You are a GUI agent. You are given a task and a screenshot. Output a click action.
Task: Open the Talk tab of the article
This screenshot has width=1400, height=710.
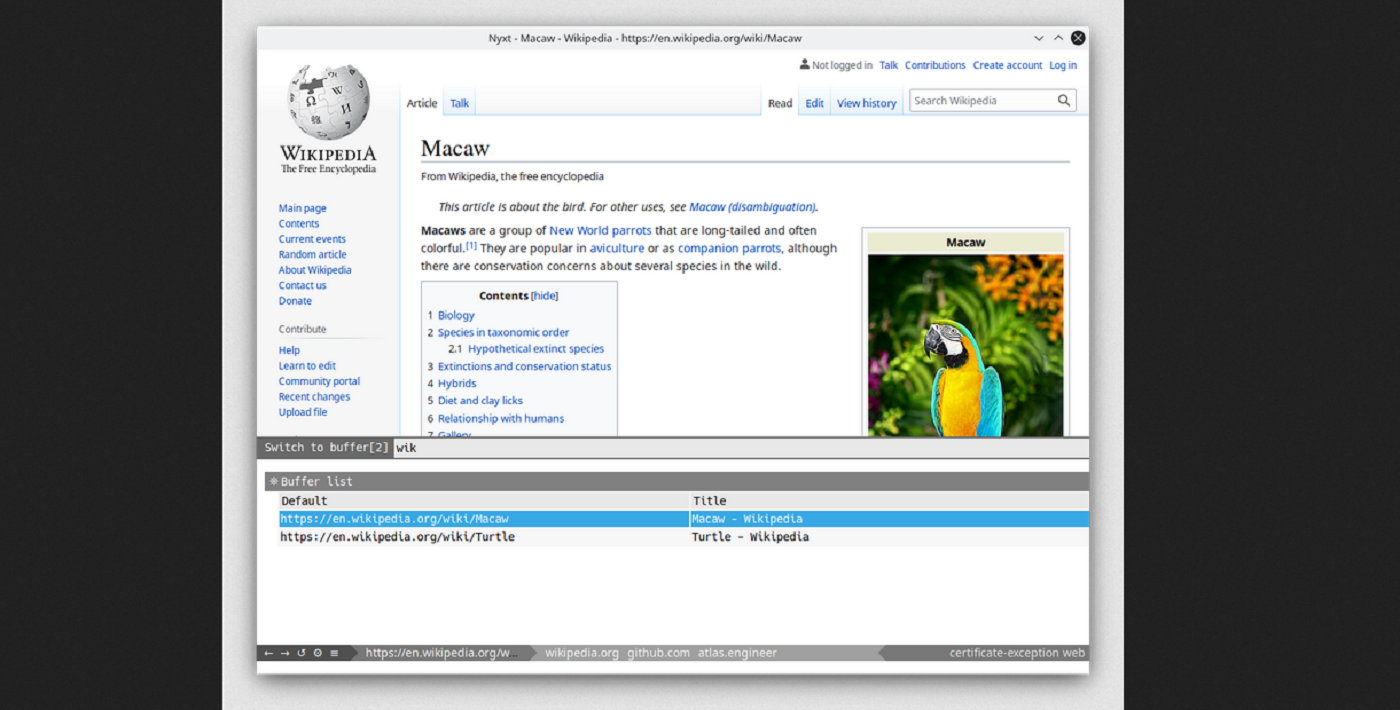[459, 103]
